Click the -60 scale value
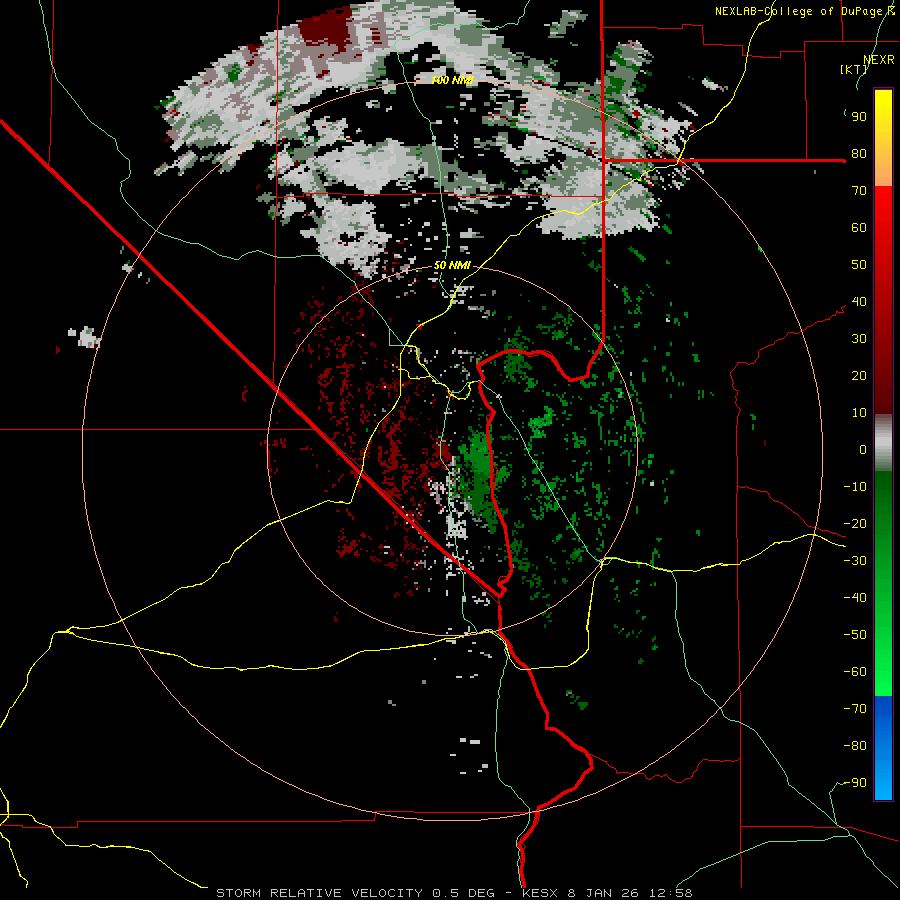Viewport: 900px width, 900px height. point(855,672)
